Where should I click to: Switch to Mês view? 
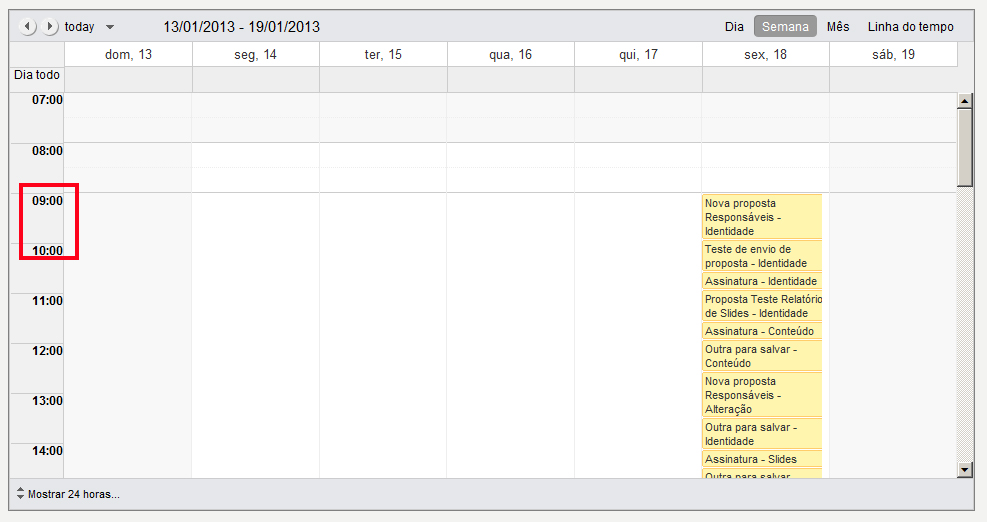838,27
